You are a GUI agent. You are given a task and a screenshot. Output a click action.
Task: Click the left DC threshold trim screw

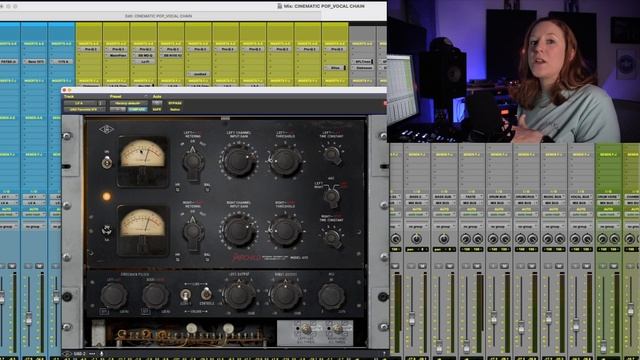pyautogui.click(x=307, y=329)
